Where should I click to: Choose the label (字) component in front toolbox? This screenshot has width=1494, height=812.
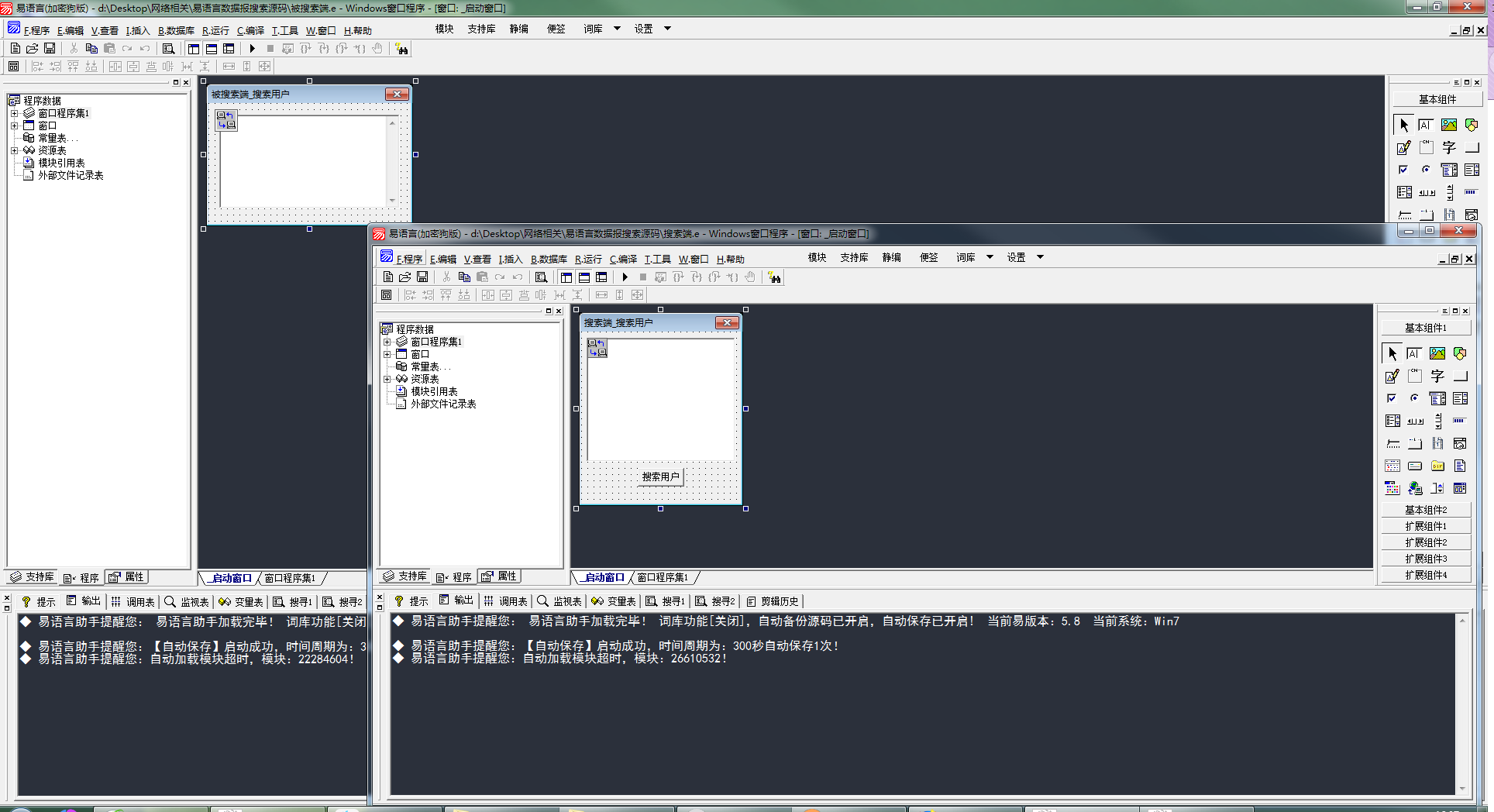point(1437,377)
